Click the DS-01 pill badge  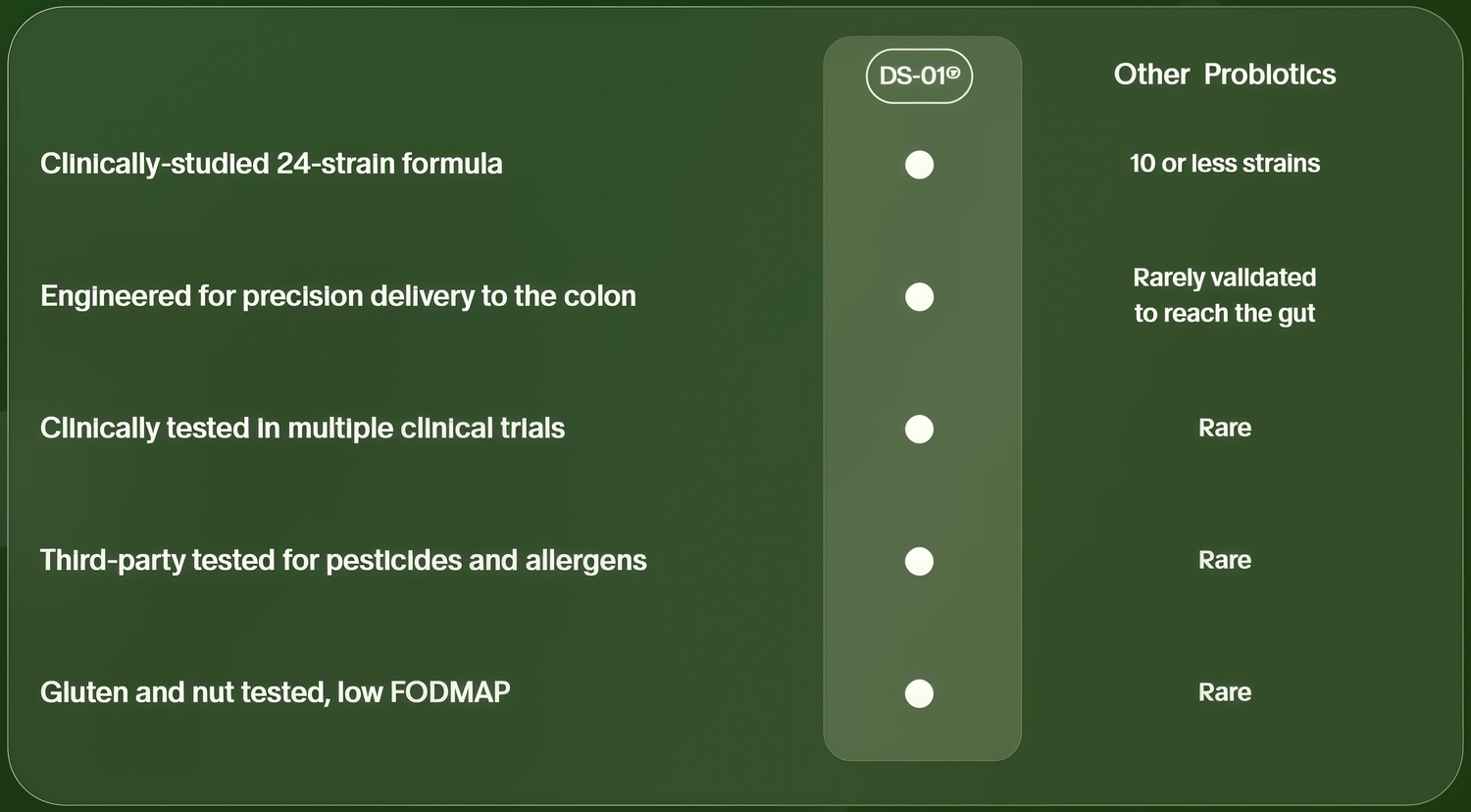[x=919, y=76]
